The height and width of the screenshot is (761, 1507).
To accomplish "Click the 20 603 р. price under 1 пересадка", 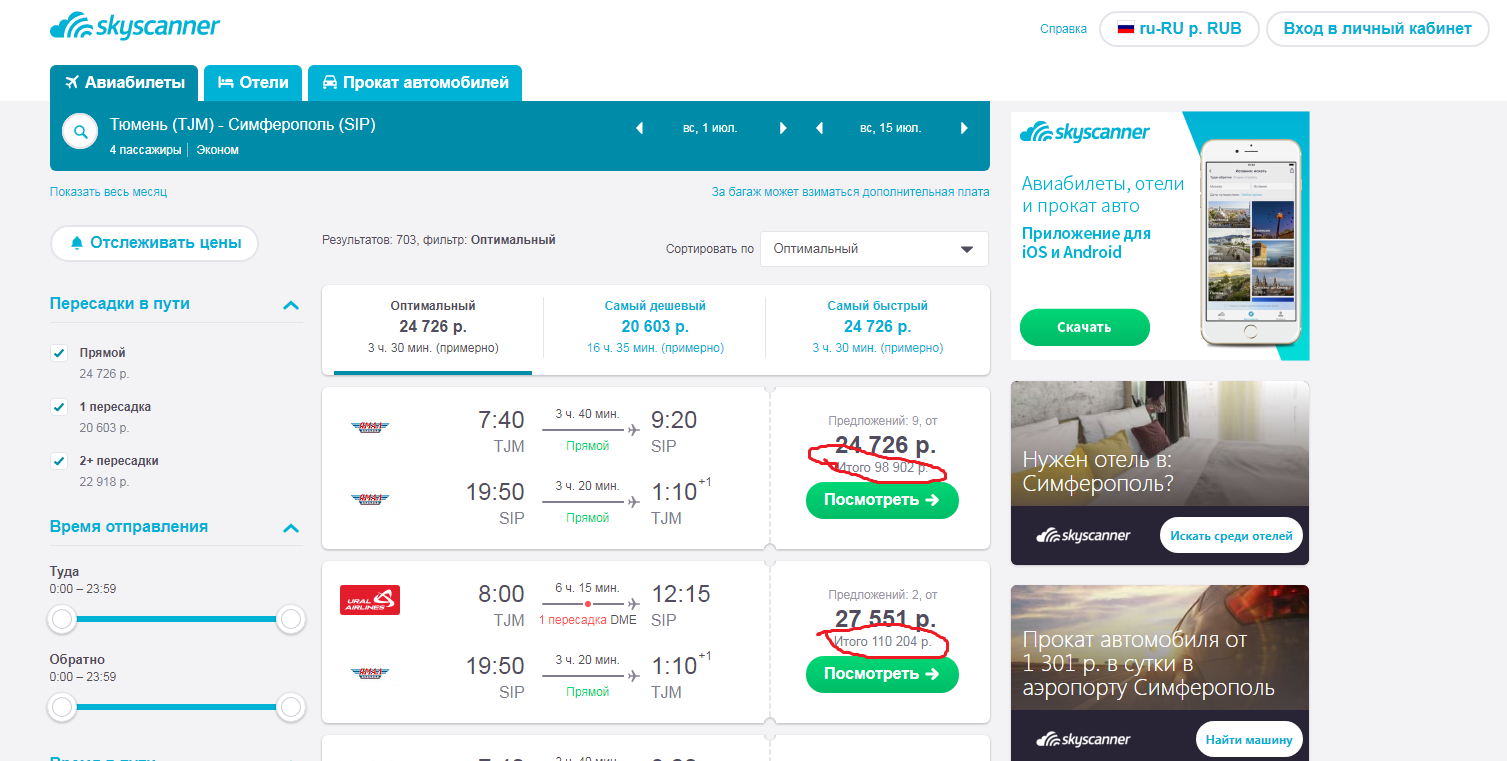I will (105, 428).
